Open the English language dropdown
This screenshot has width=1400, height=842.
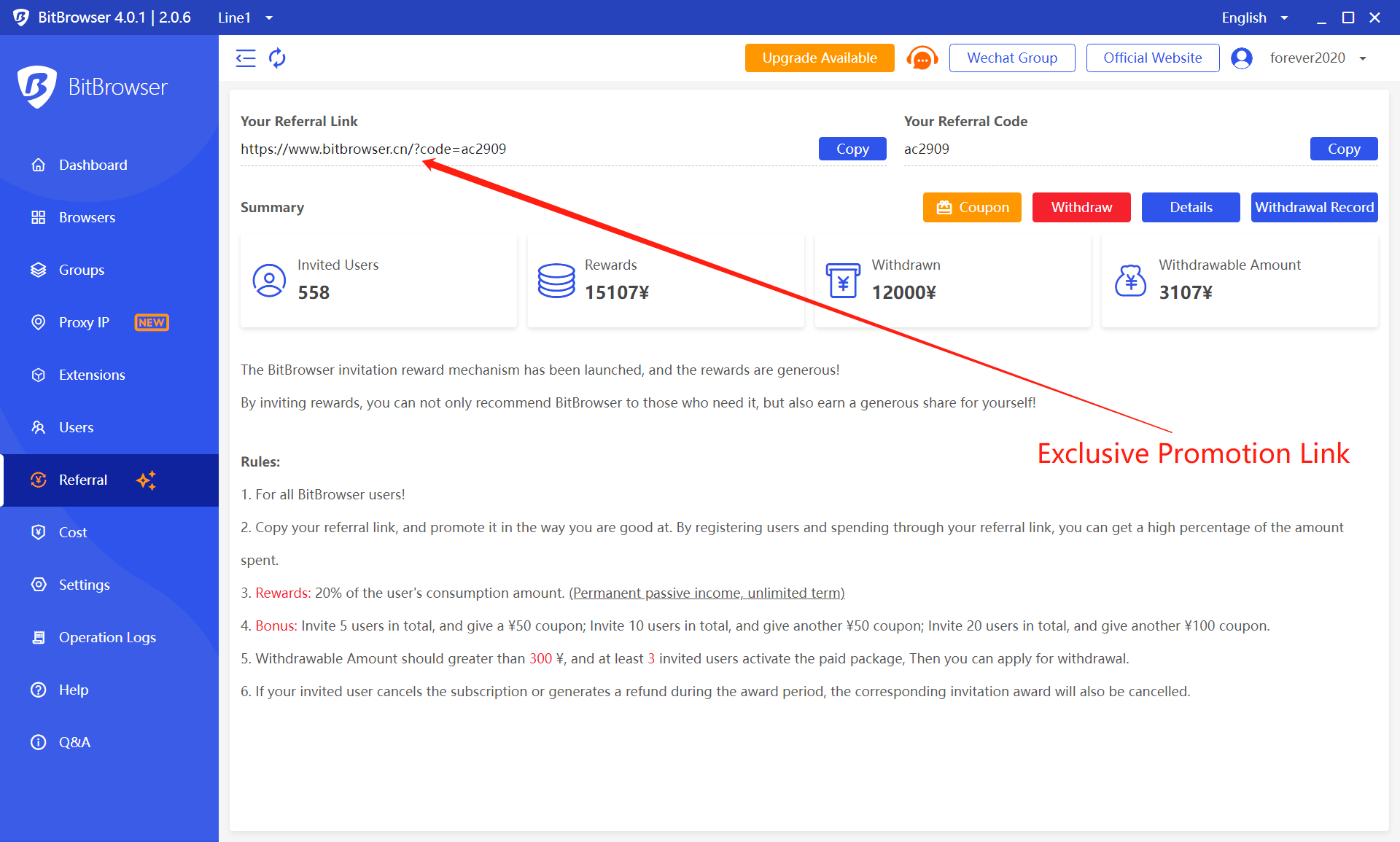[1255, 17]
